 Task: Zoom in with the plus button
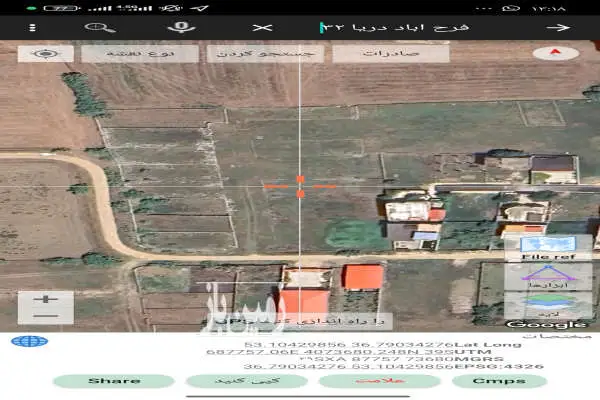[46, 299]
